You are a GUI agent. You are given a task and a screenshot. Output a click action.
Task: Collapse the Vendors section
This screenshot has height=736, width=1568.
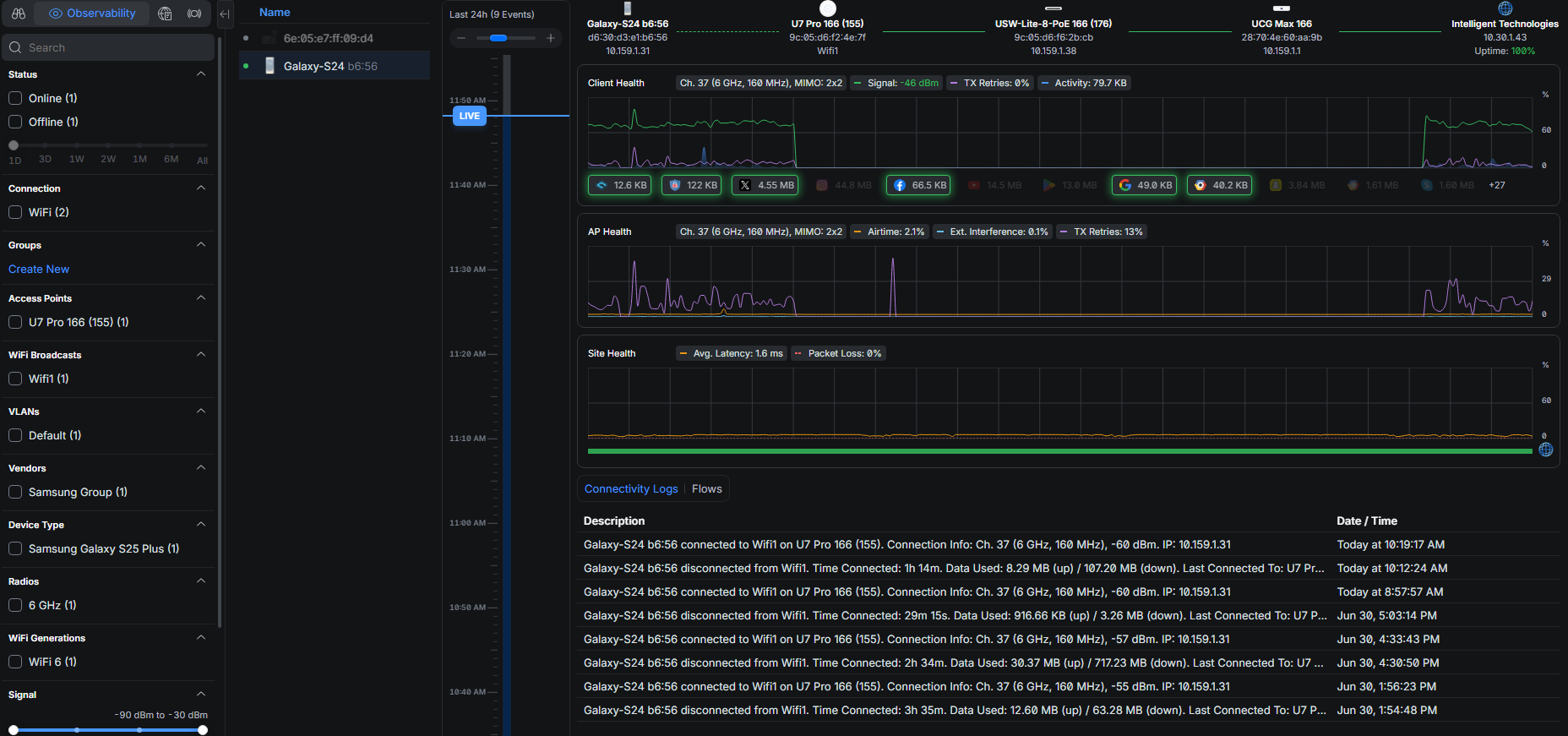pyautogui.click(x=201, y=467)
